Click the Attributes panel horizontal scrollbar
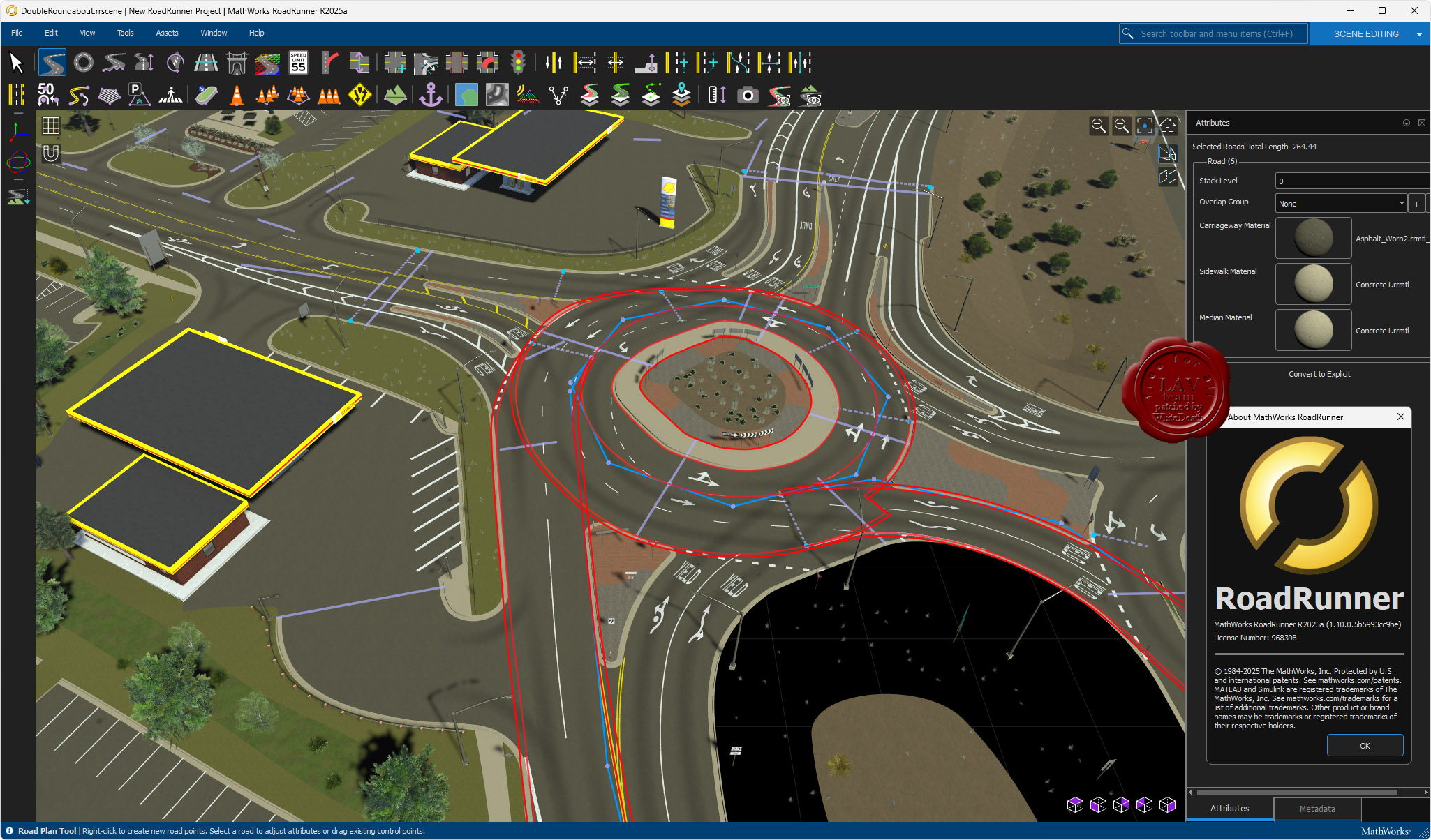This screenshot has width=1431, height=840. coord(1297,792)
